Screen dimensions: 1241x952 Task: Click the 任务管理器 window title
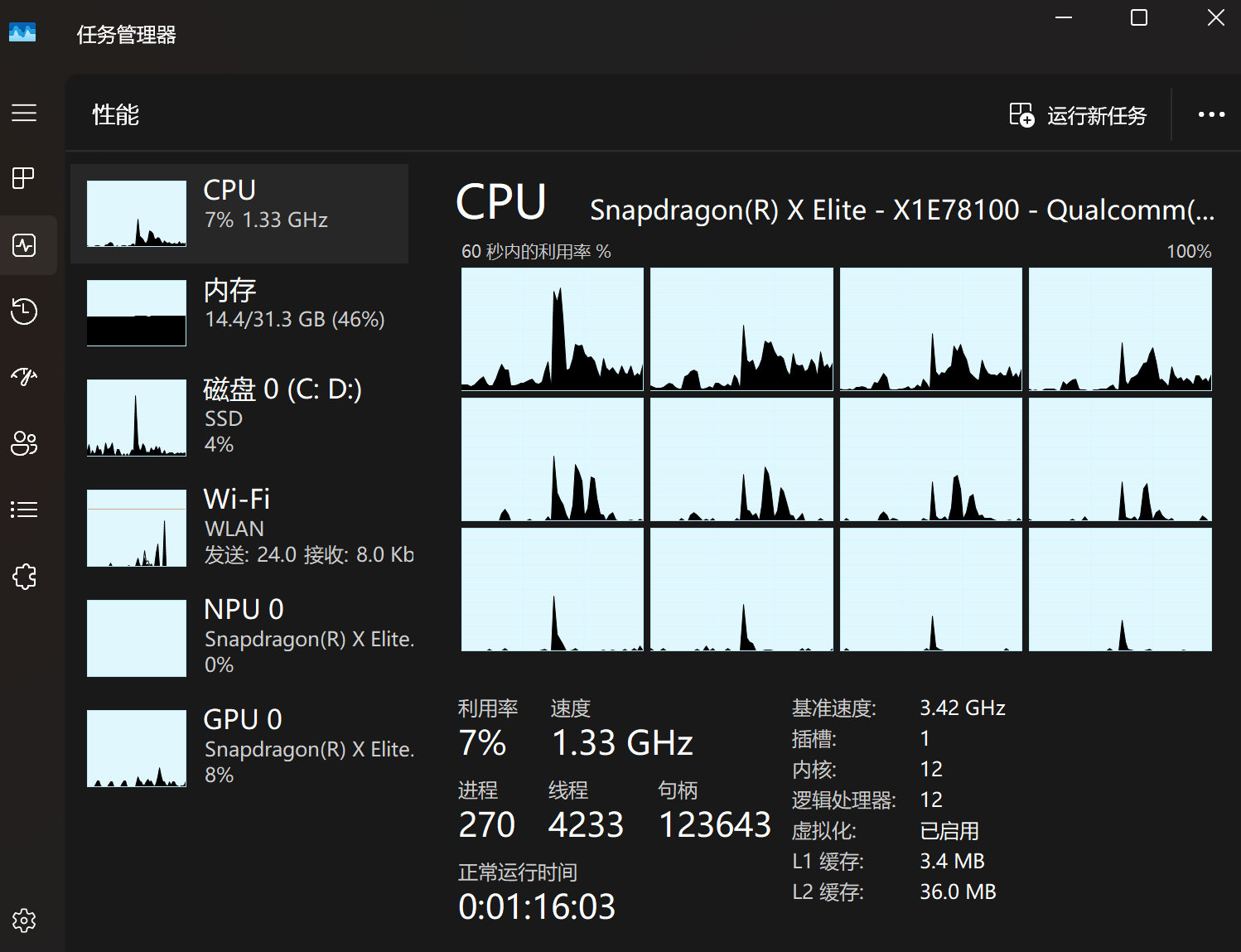tap(127, 35)
